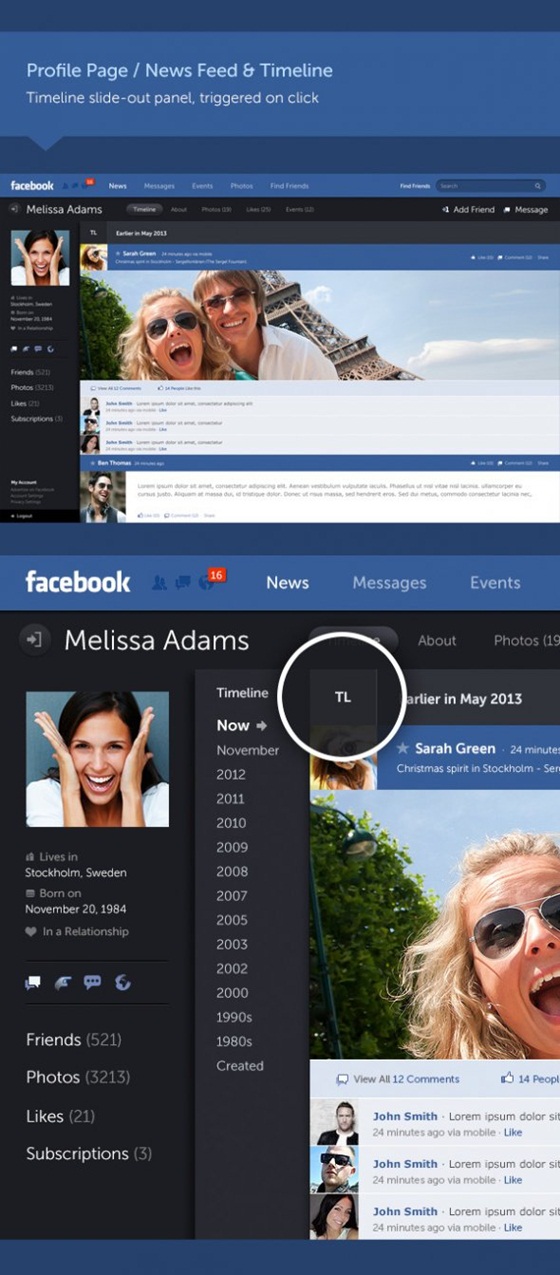
Task: Open friend requests icon beside facebook logo
Action: coord(158,583)
